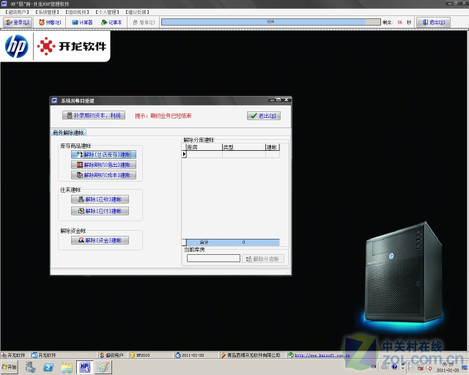Image resolution: width=469 pixels, height=375 pixels.
Task: Click the taskbar clock date 2011-01-20
Action: click(447, 370)
